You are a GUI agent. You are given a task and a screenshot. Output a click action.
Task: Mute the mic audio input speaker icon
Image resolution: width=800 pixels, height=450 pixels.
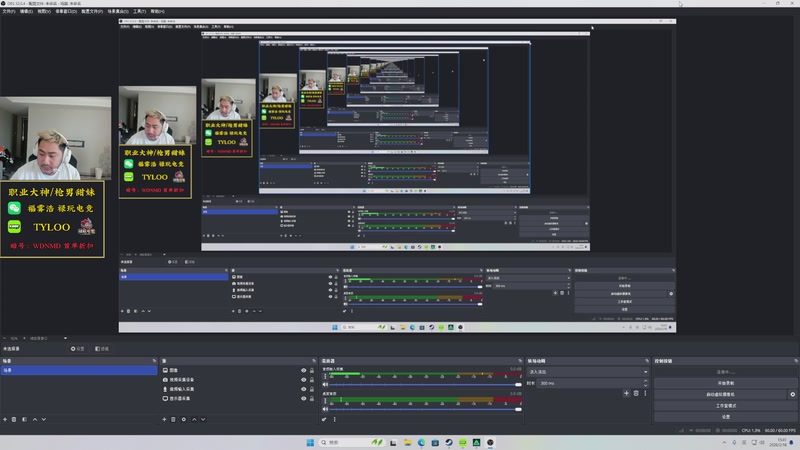pos(326,384)
